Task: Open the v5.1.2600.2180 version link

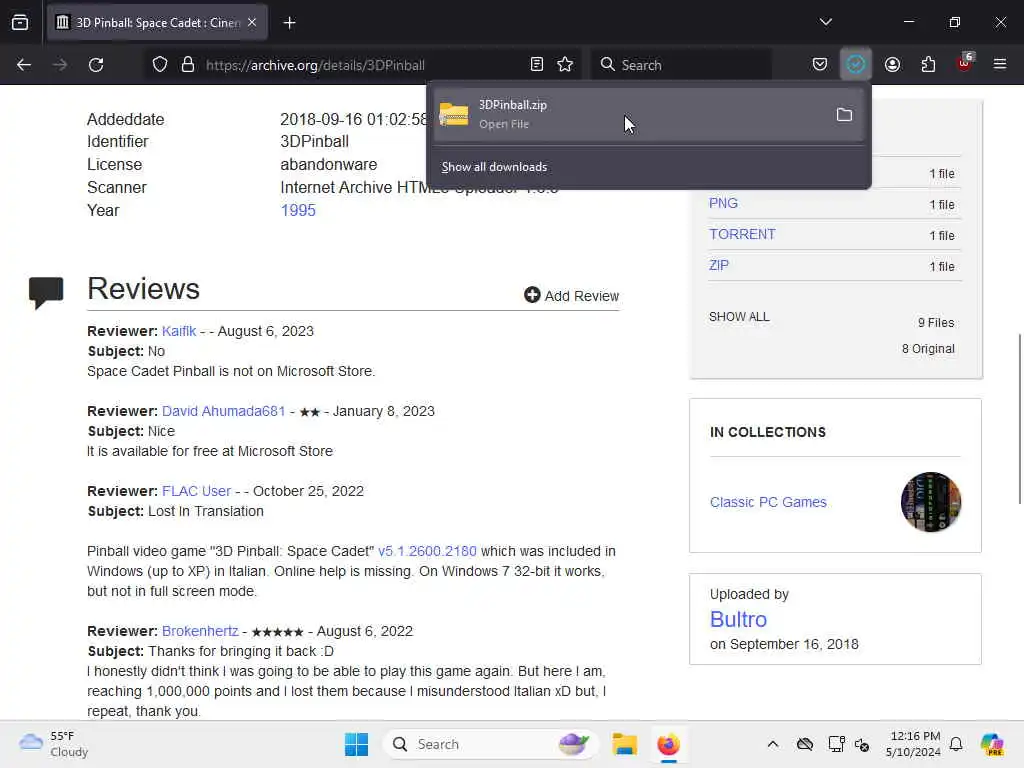Action: [427, 551]
